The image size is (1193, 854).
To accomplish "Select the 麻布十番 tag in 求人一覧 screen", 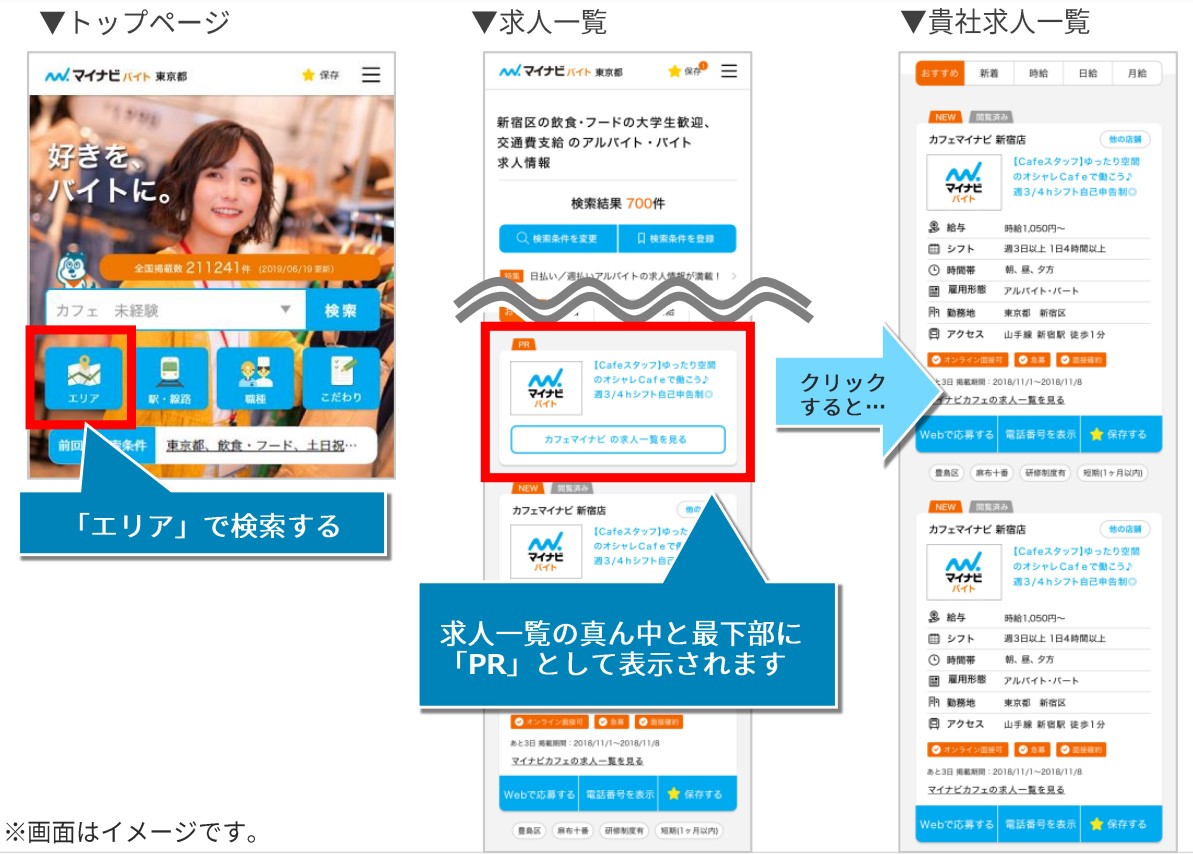I will click(572, 830).
